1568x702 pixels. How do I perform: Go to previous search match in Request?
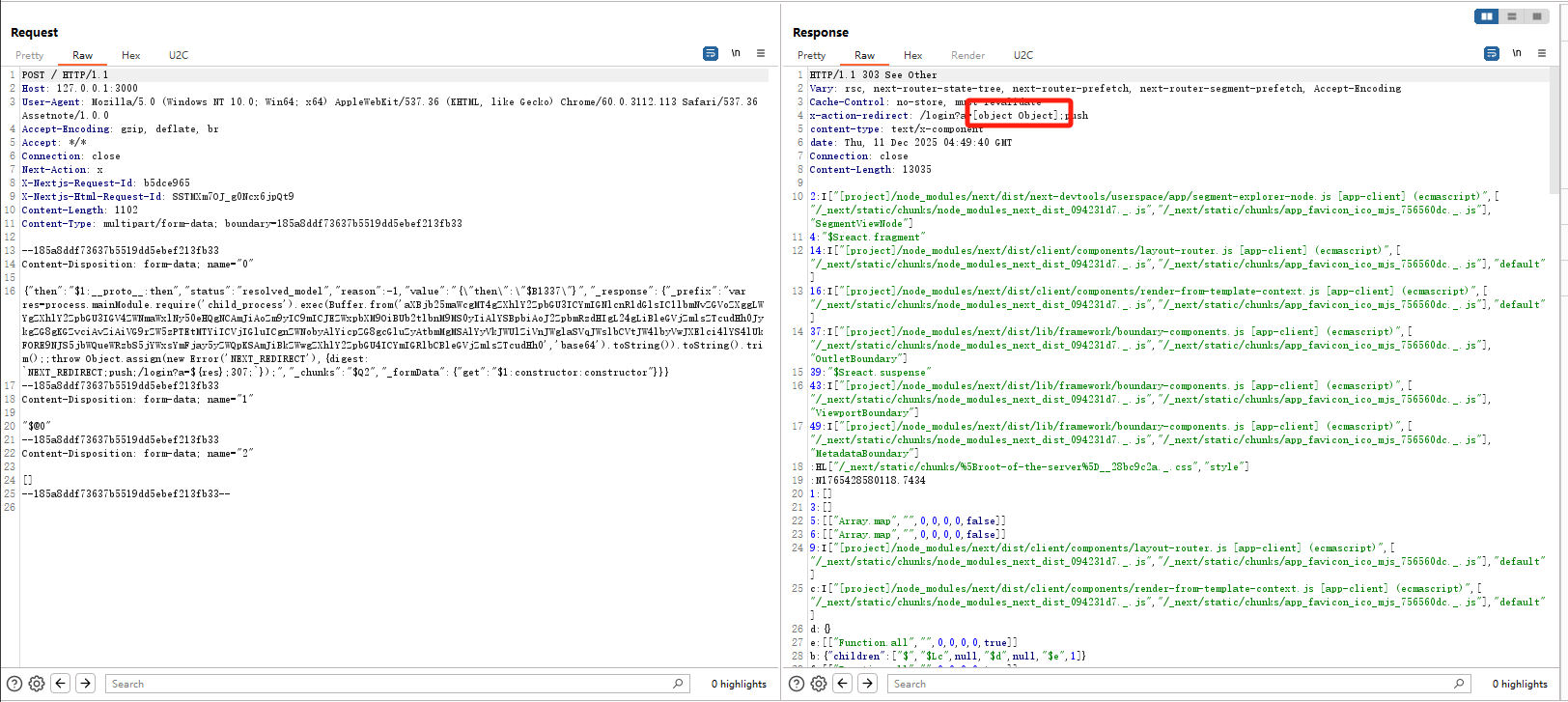(x=61, y=684)
